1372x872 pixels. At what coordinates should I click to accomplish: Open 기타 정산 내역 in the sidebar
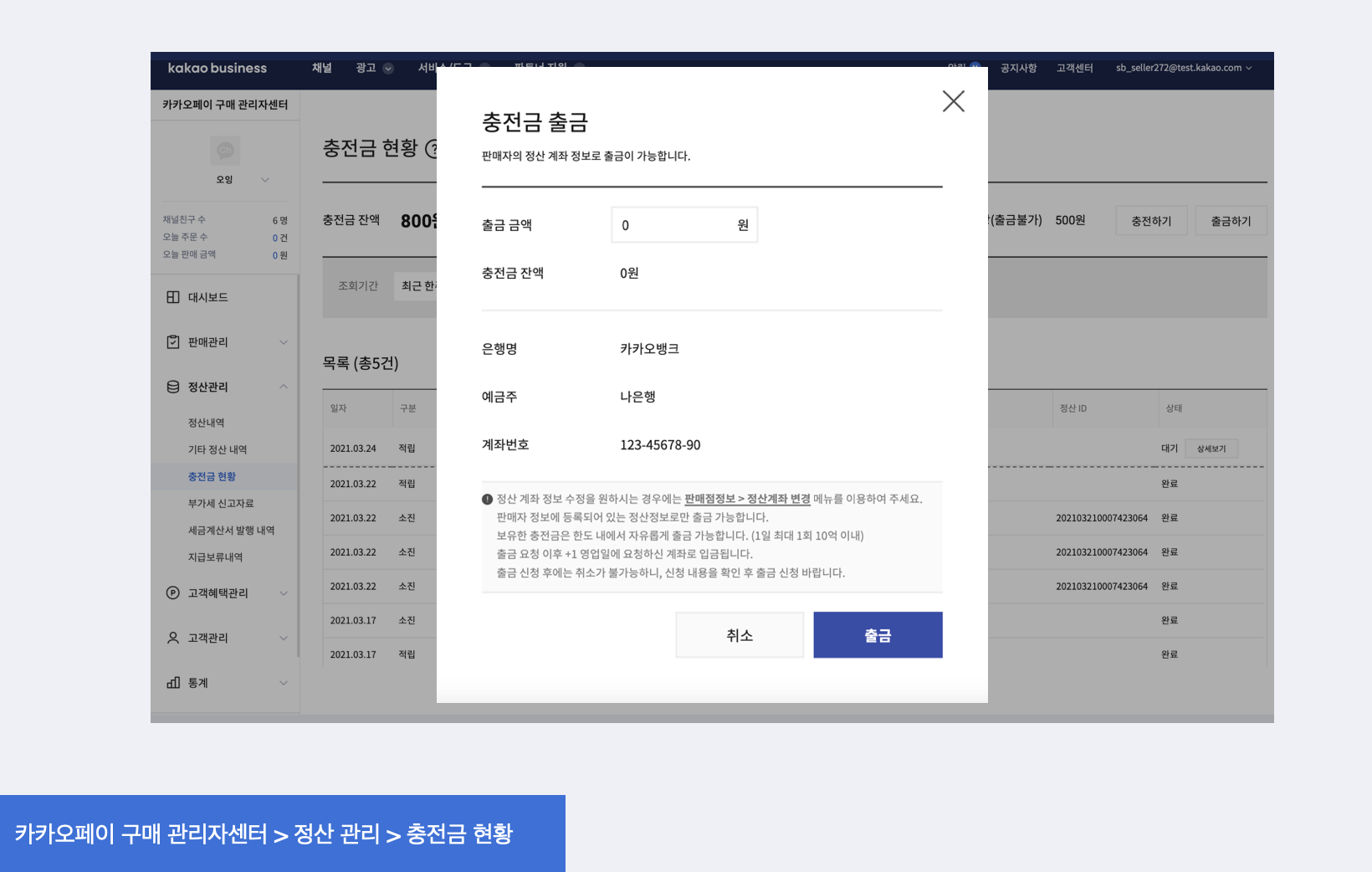coord(218,449)
